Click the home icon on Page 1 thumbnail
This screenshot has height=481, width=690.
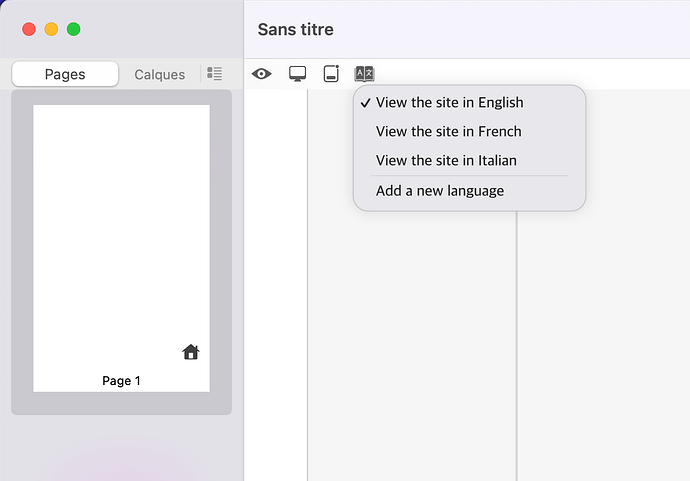191,352
